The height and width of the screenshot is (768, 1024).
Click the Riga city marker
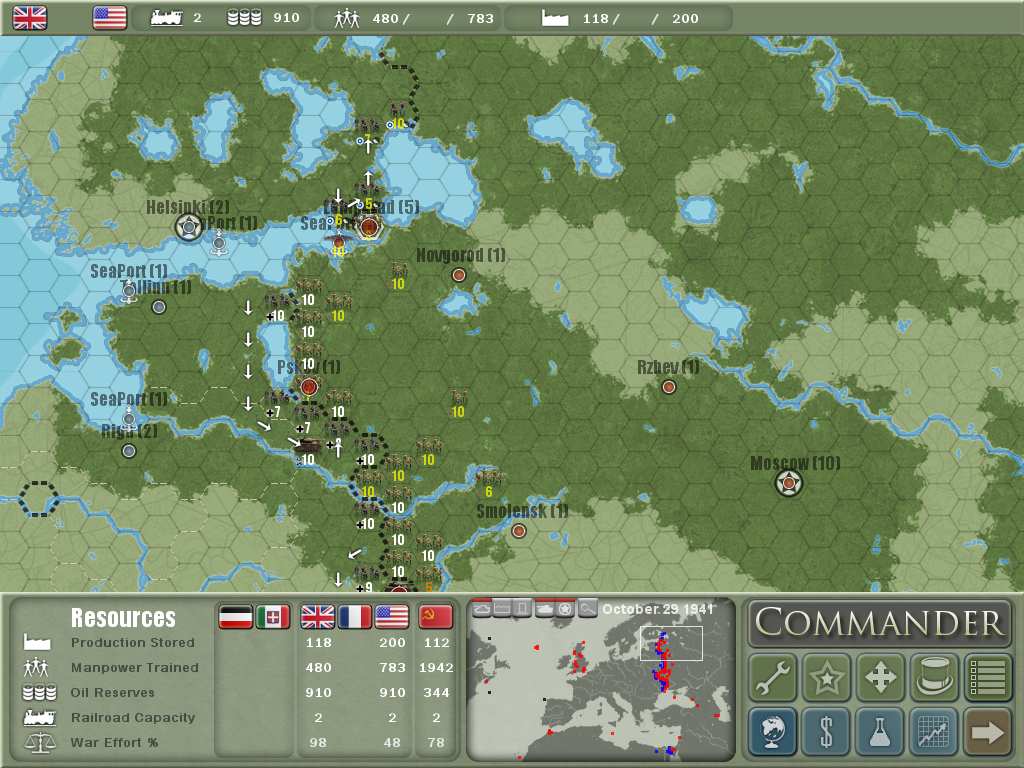129,451
